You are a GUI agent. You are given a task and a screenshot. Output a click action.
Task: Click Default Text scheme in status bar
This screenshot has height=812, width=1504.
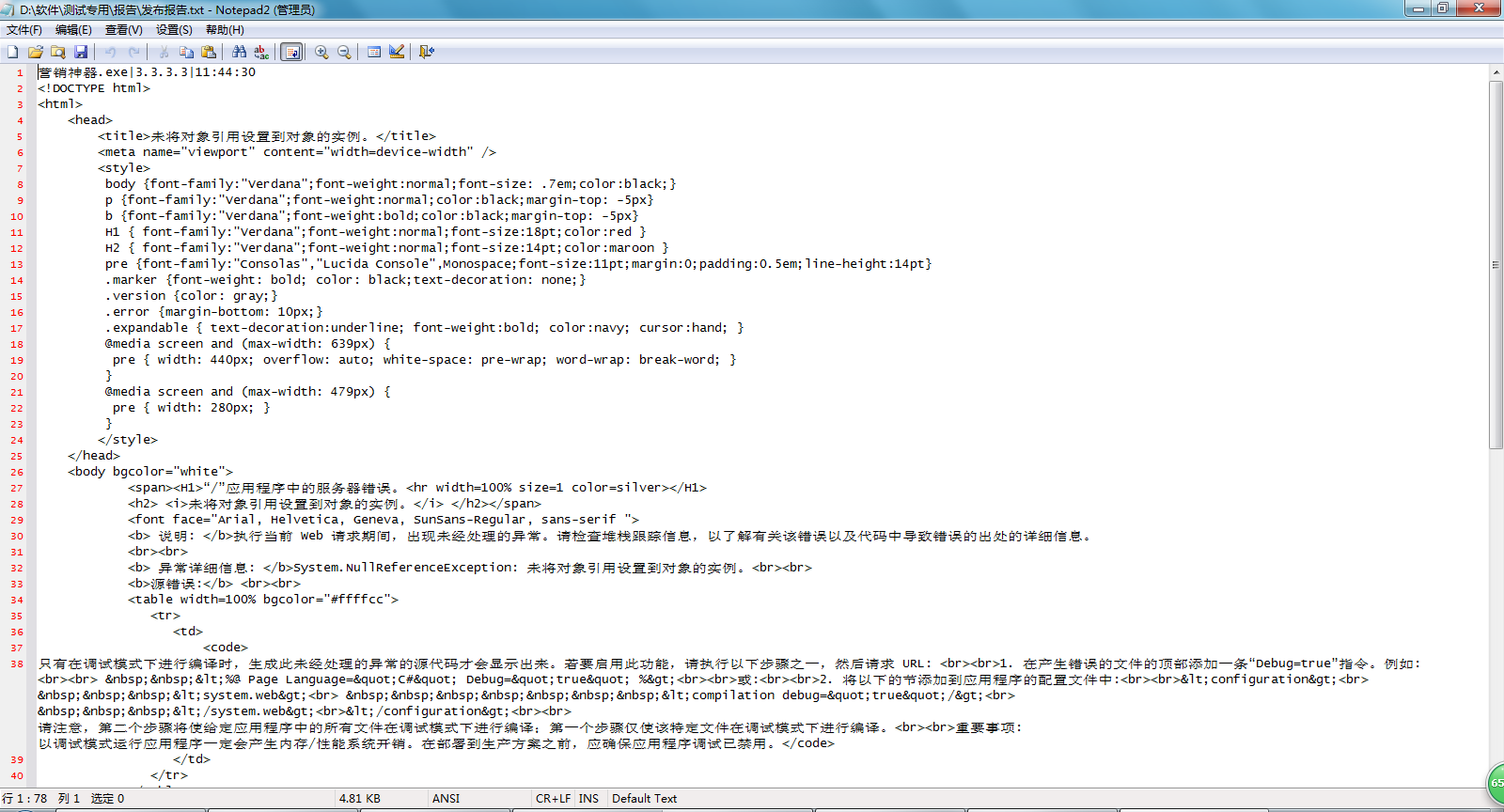644,798
